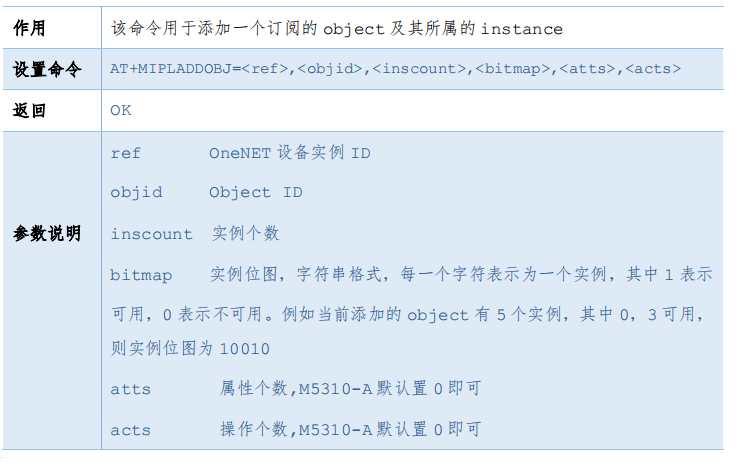Click the inscount parameter name in 参数说明
741x470 pixels.
[x=151, y=234]
